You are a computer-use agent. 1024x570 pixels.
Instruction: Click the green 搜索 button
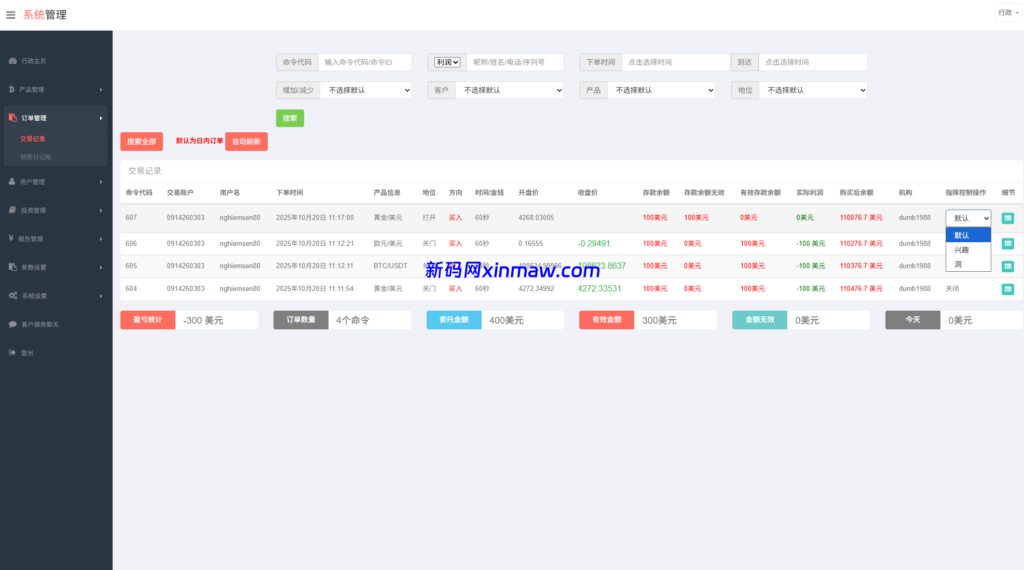[290, 118]
